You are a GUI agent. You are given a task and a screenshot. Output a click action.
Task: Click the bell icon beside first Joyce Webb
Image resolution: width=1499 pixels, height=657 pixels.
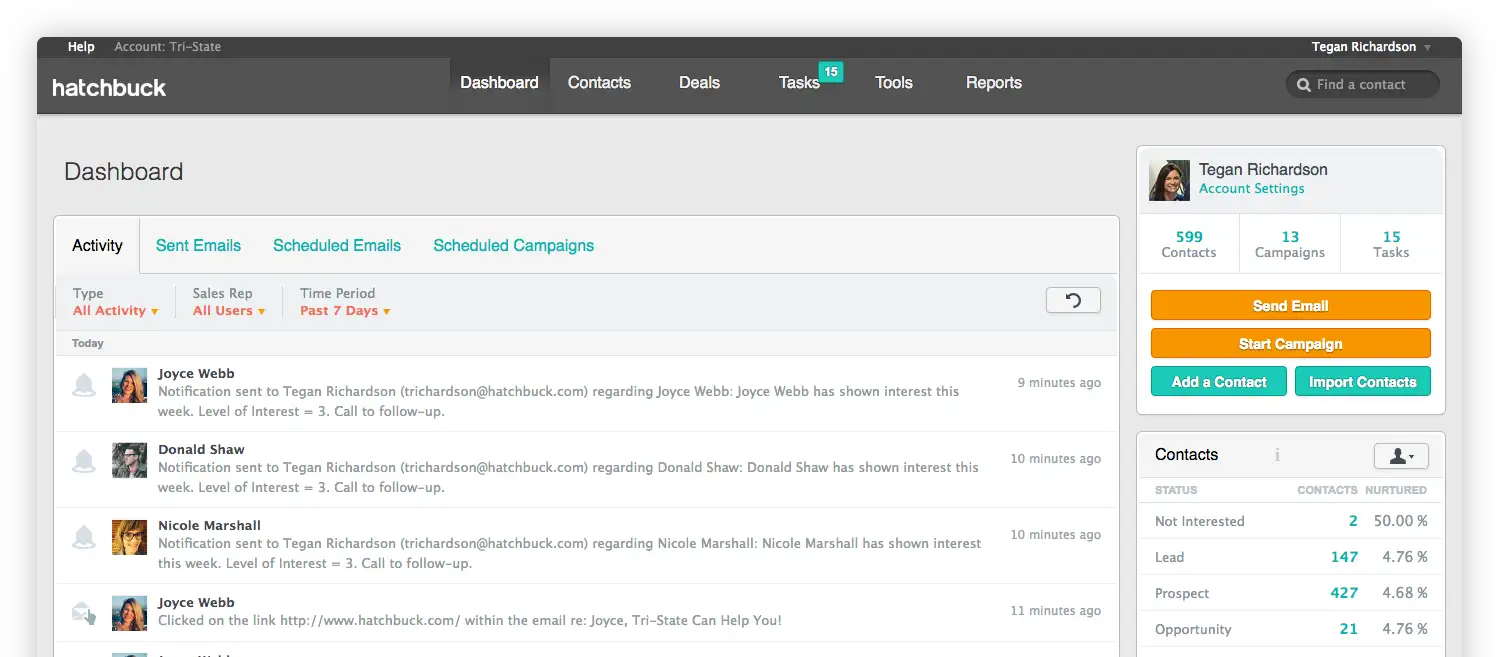pos(84,385)
